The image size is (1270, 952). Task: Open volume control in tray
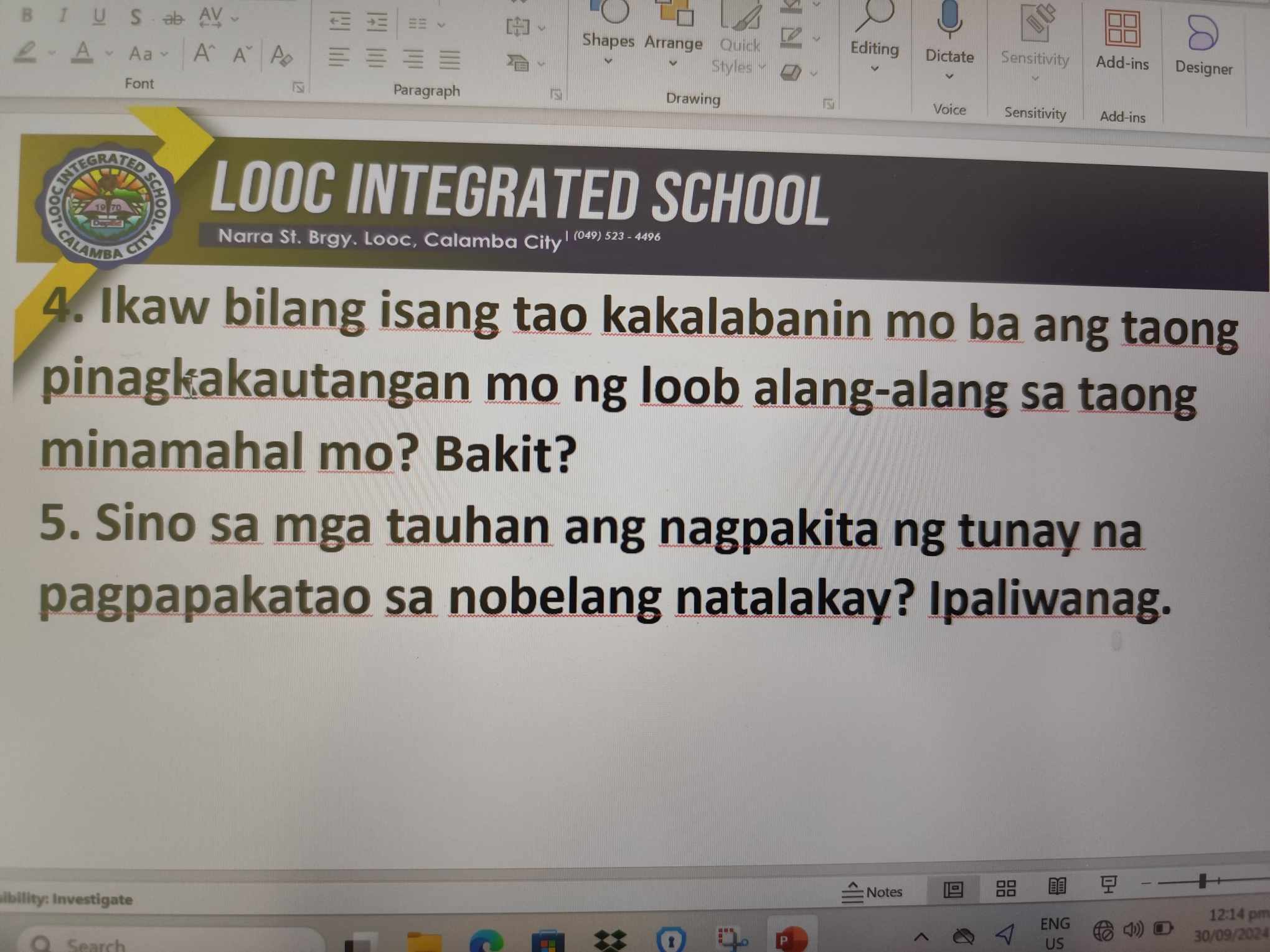(1133, 930)
